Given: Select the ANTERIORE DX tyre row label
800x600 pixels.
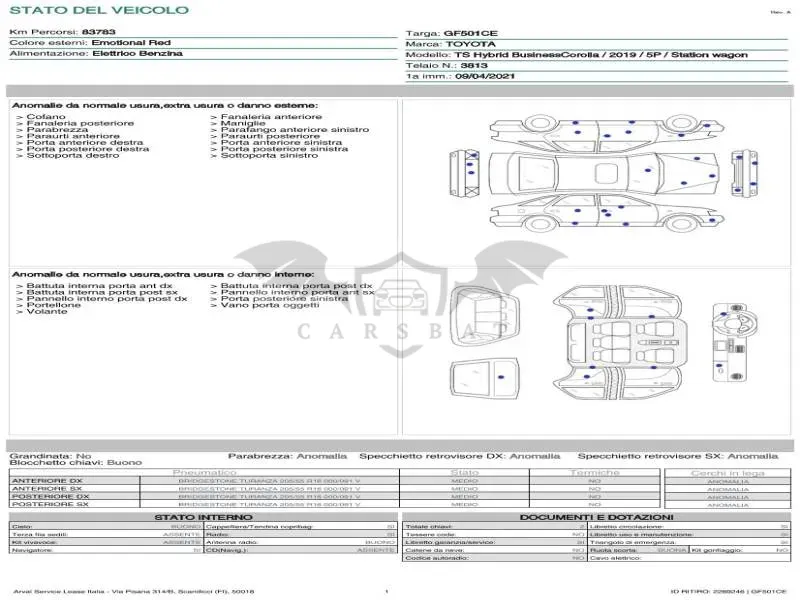Looking at the screenshot, I should point(47,481).
